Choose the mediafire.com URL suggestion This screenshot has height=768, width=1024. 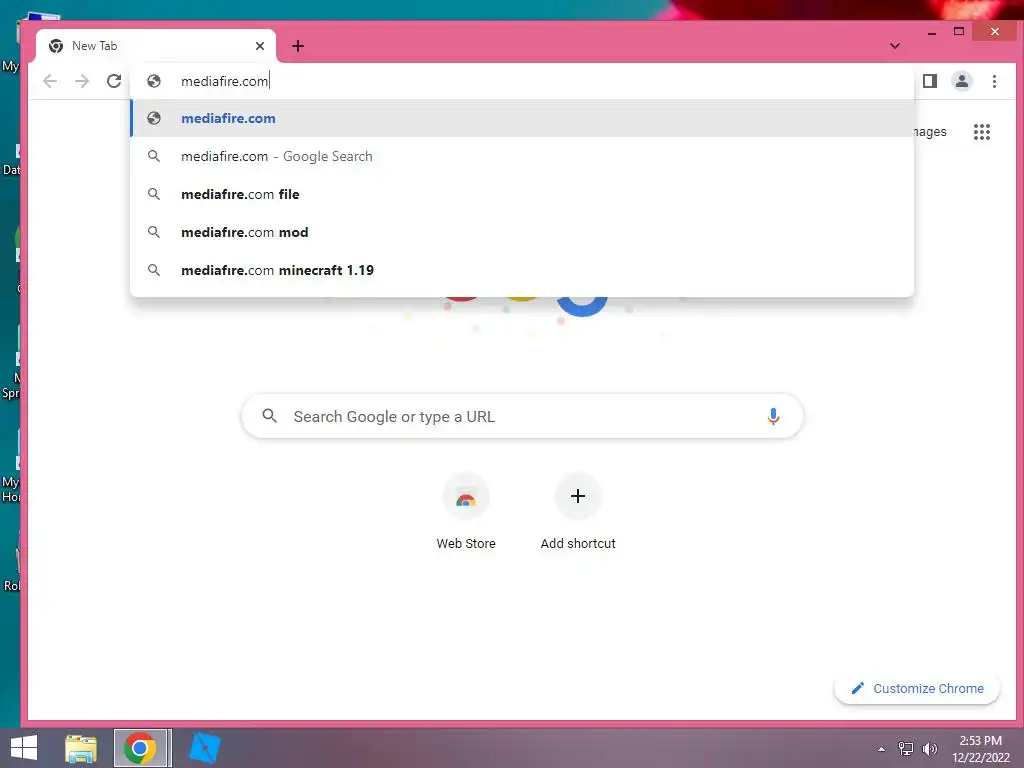(522, 118)
